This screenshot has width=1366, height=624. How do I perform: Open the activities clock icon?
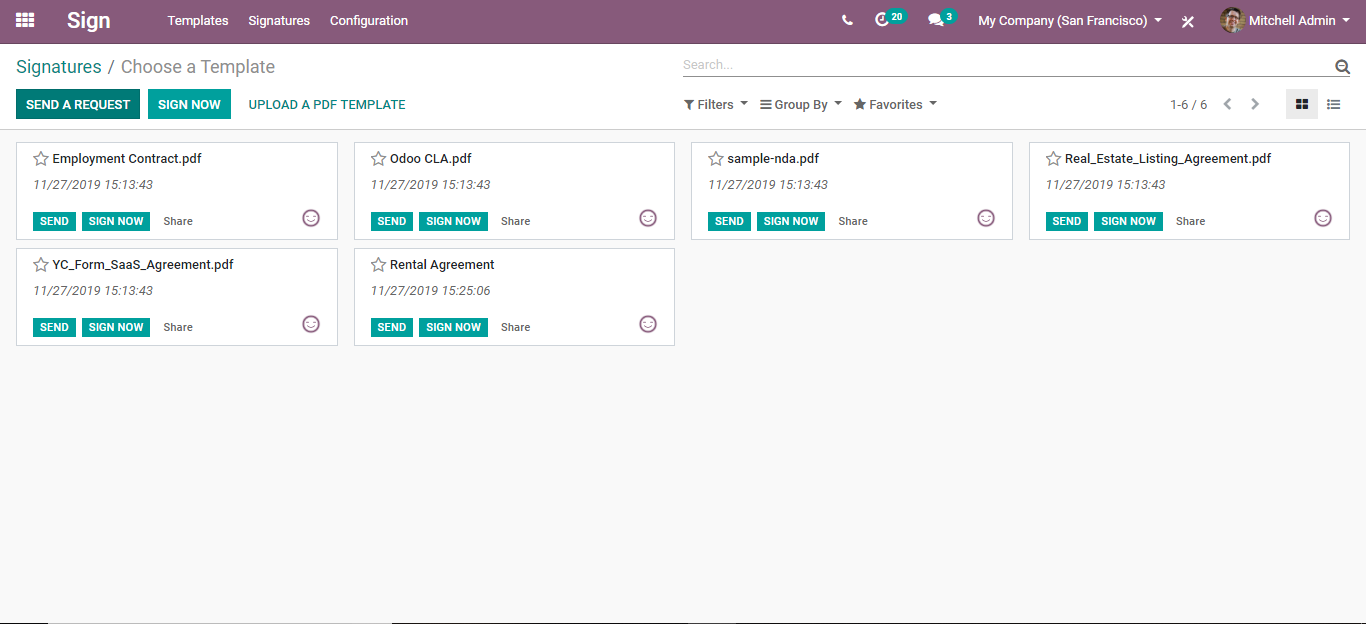point(882,20)
